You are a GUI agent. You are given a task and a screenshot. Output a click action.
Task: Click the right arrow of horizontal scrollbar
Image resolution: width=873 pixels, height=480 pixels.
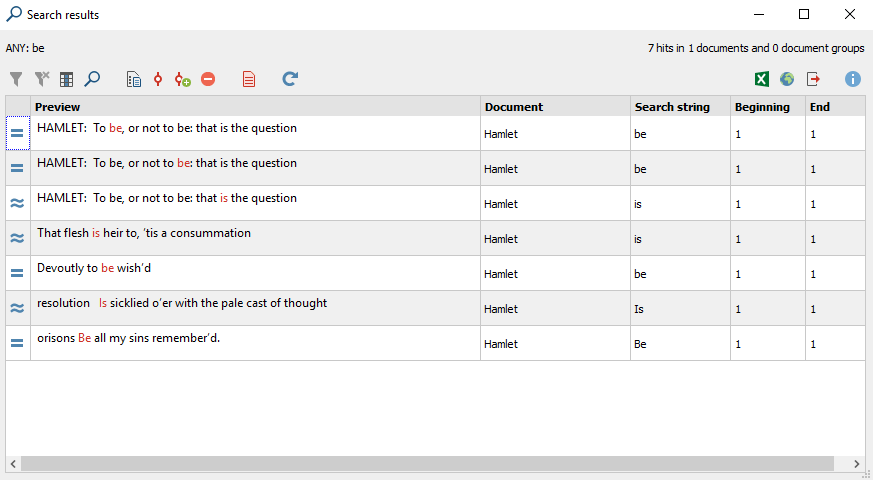pos(857,463)
